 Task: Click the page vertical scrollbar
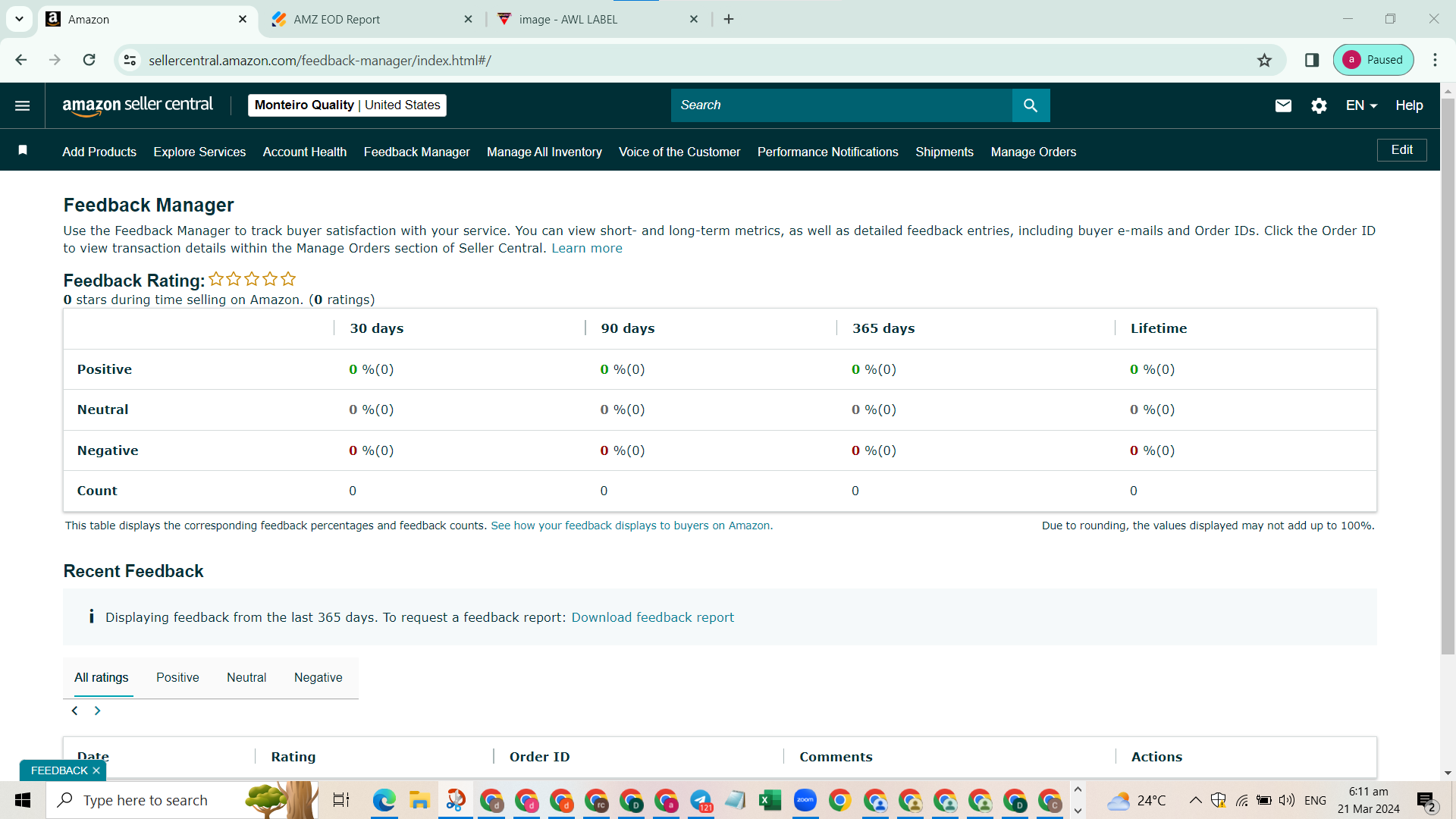[1448, 377]
